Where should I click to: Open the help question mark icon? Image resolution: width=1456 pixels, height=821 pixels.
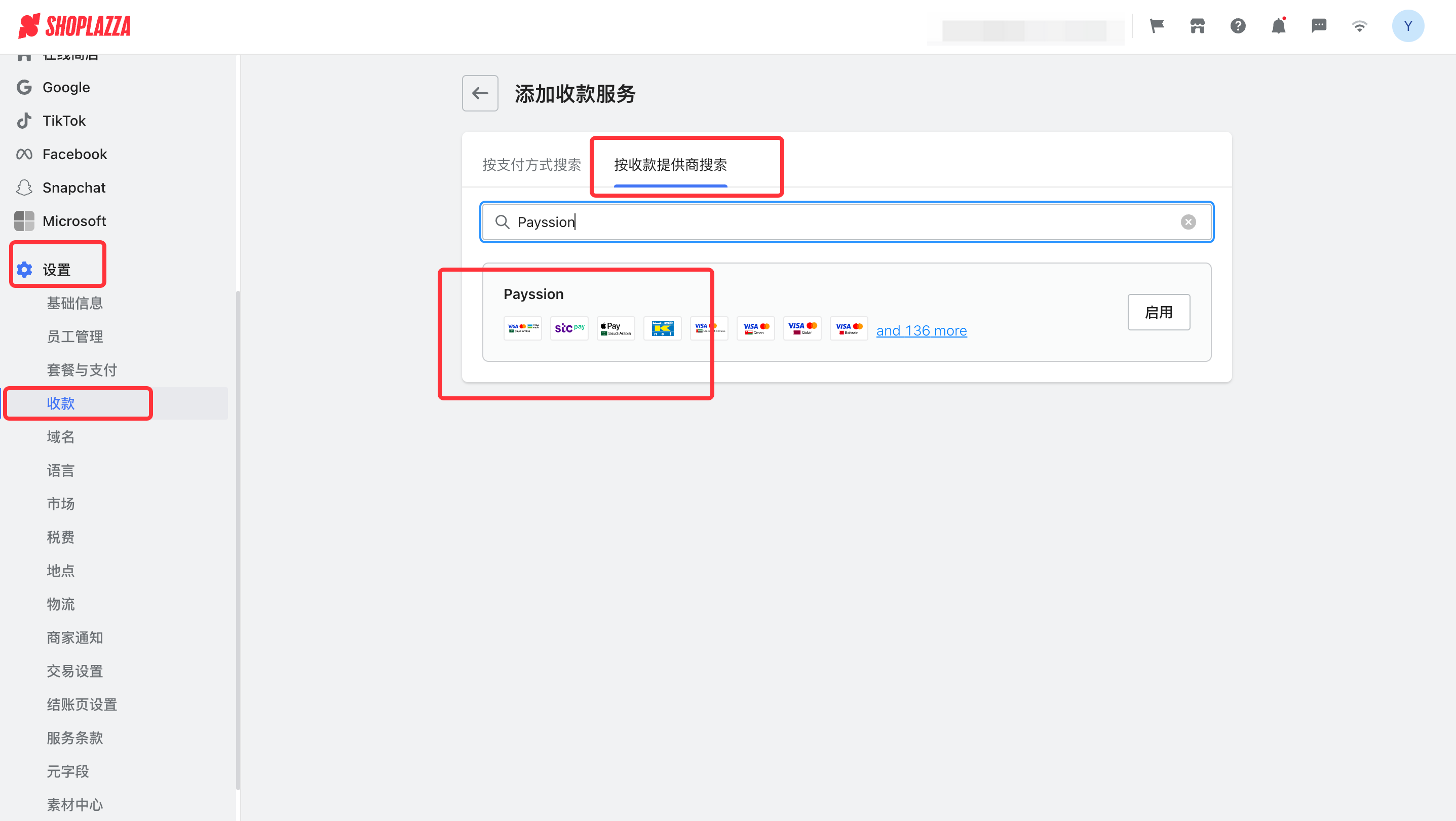tap(1238, 26)
